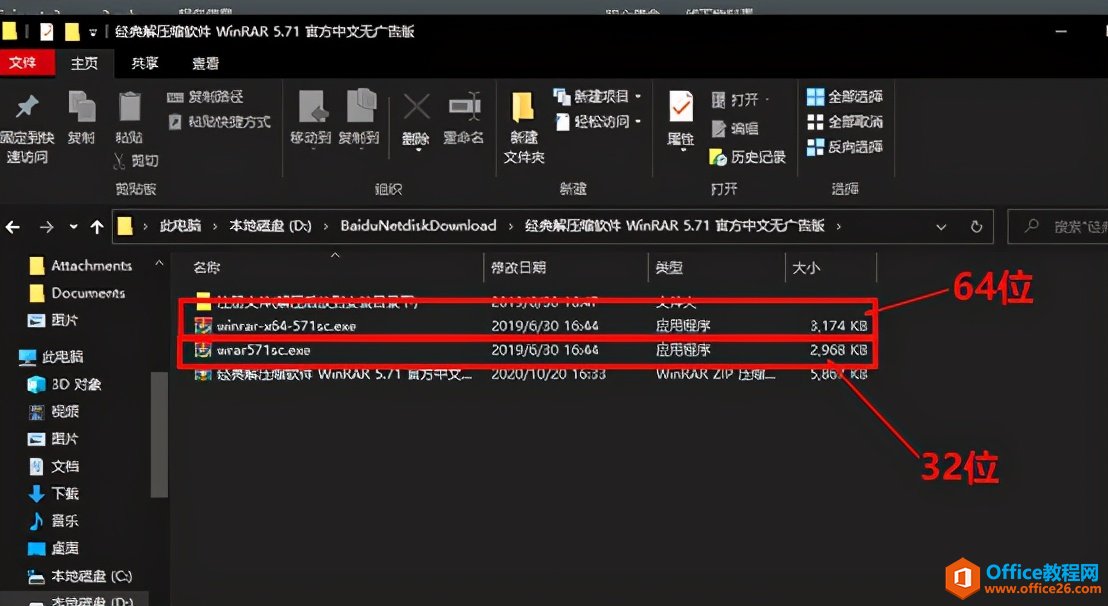Click Paste shortcut (粘贴快捷方式)
Viewport: 1108px width, 606px height.
click(x=219, y=122)
